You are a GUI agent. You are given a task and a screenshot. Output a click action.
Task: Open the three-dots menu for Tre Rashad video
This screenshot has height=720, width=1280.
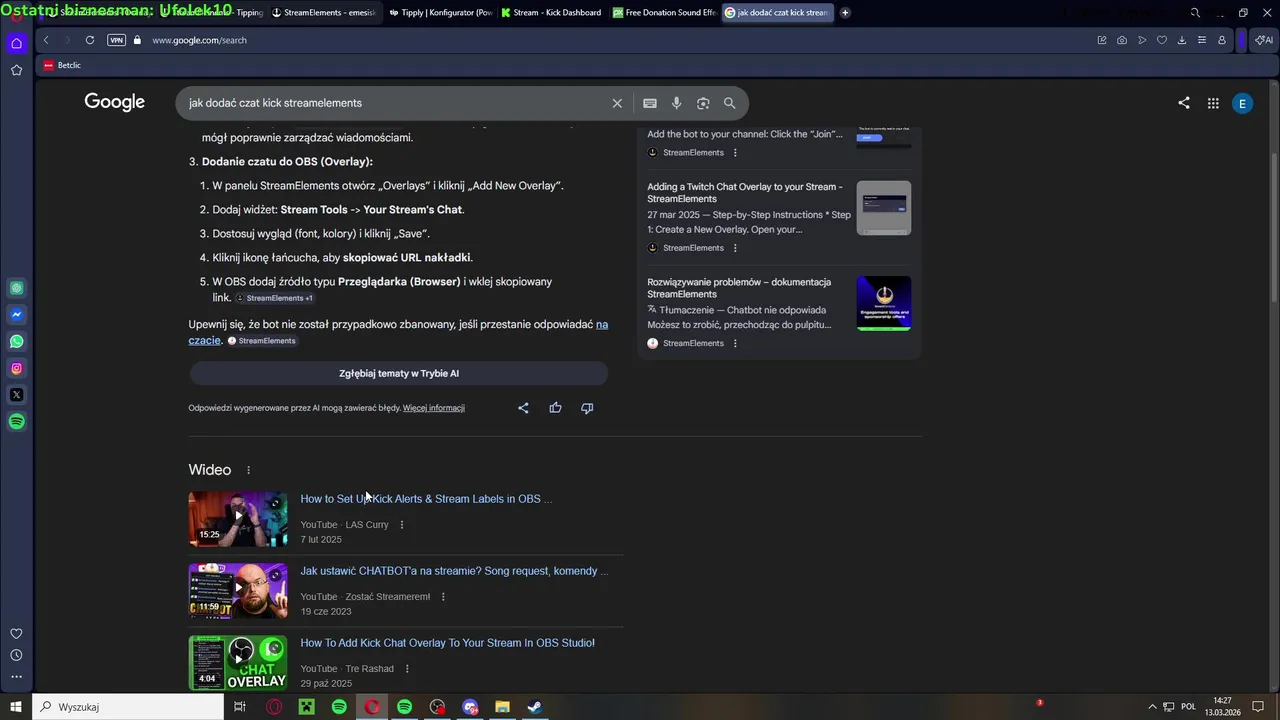pyautogui.click(x=407, y=669)
